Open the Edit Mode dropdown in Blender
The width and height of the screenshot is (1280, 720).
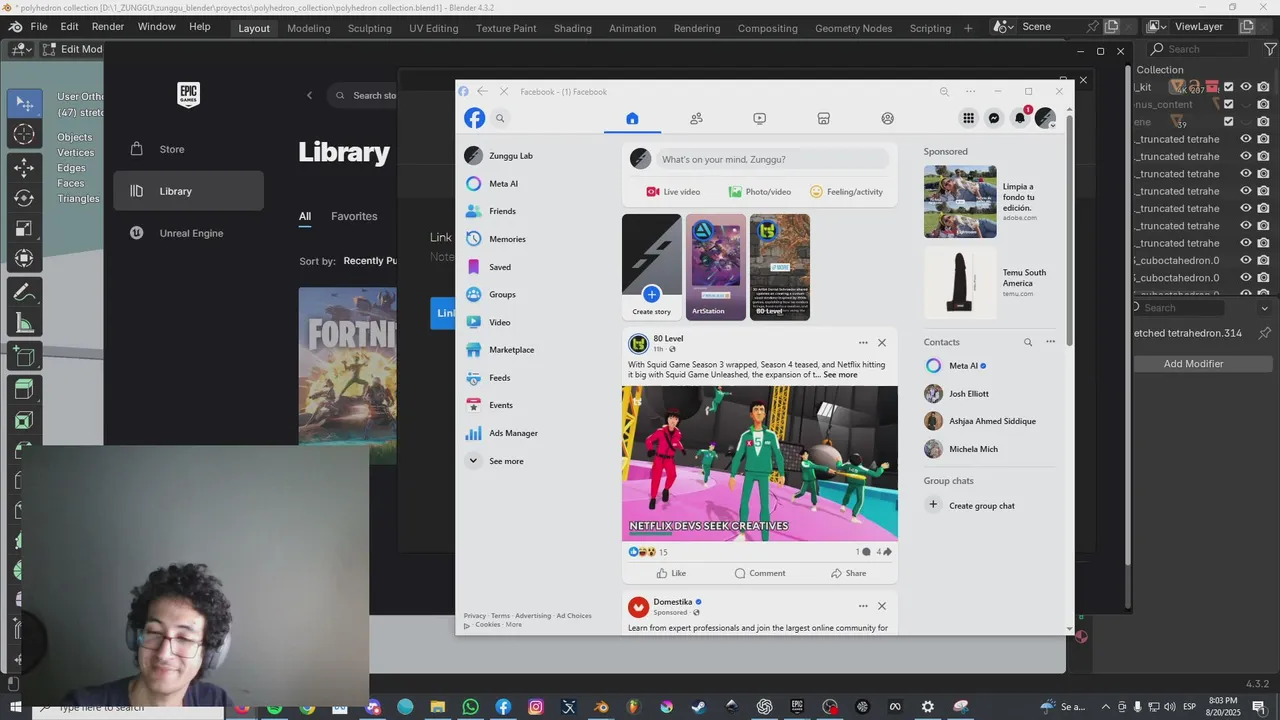click(x=72, y=49)
